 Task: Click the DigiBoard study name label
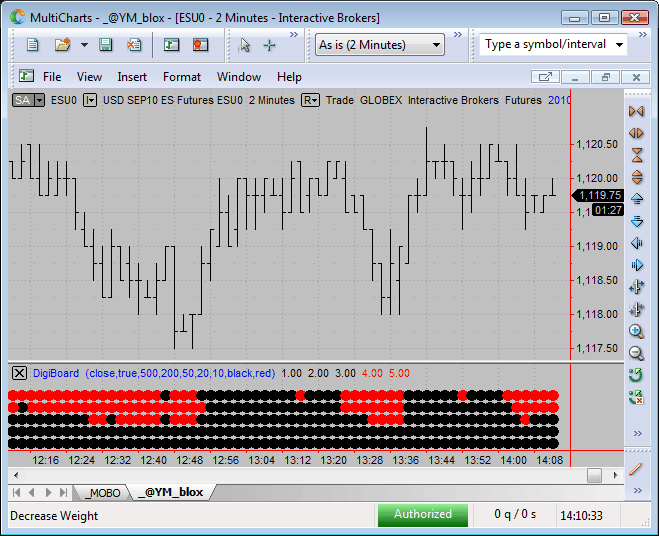56,373
